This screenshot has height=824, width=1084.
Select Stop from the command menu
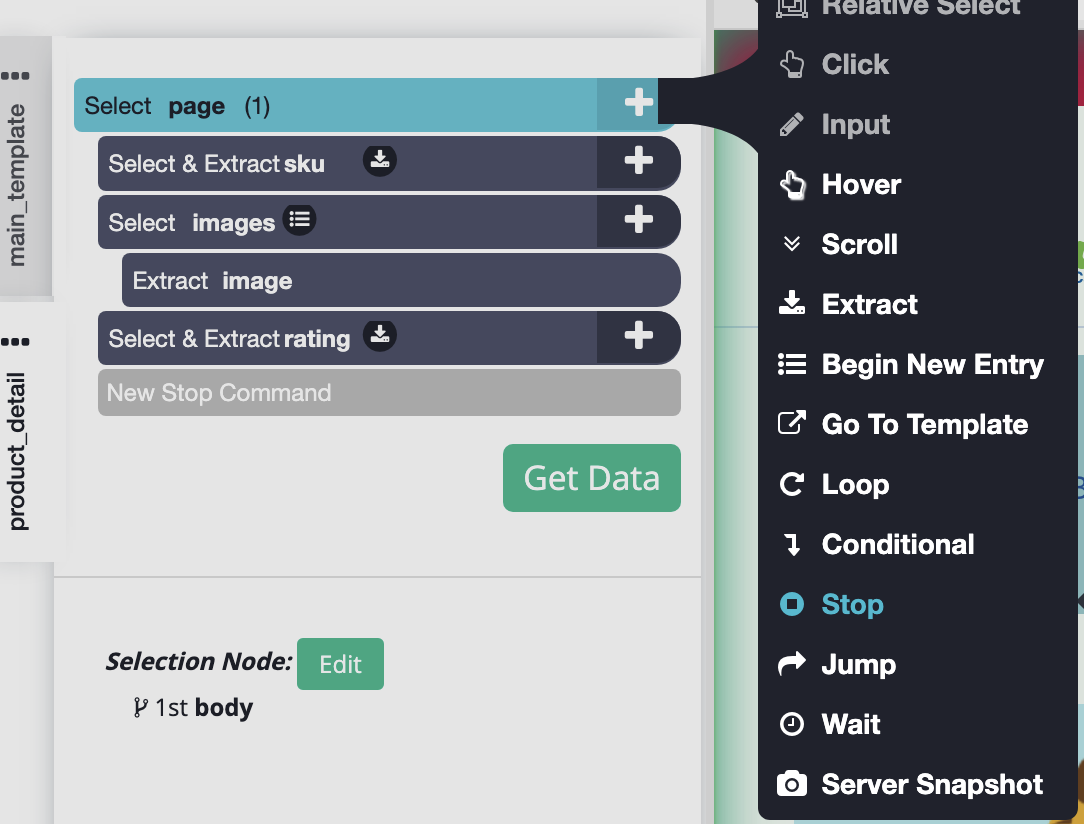[x=852, y=604]
